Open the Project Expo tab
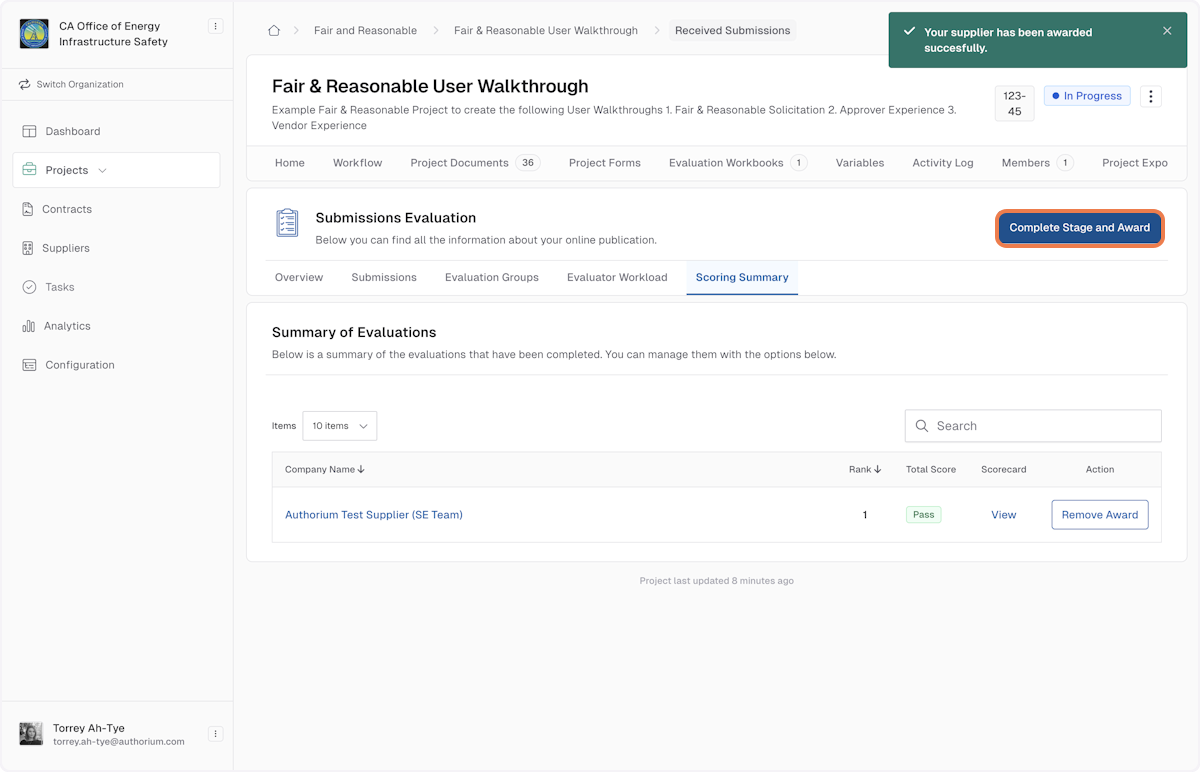 (1135, 163)
